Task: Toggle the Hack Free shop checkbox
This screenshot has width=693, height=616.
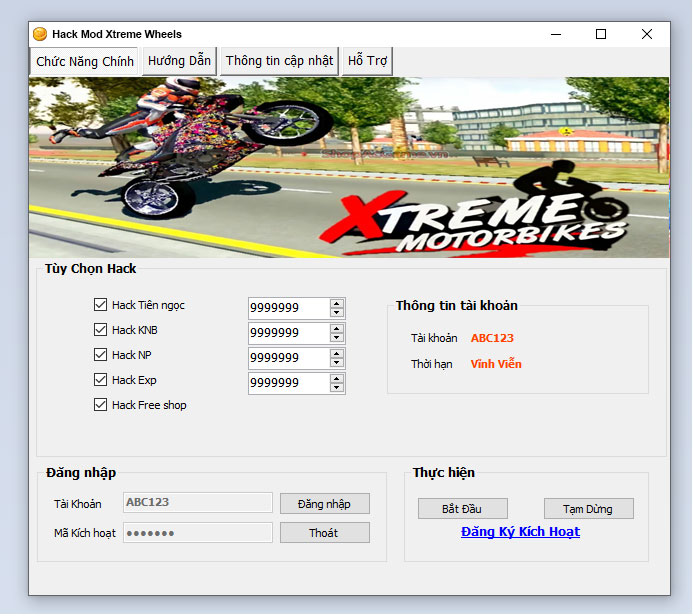Action: pyautogui.click(x=100, y=405)
